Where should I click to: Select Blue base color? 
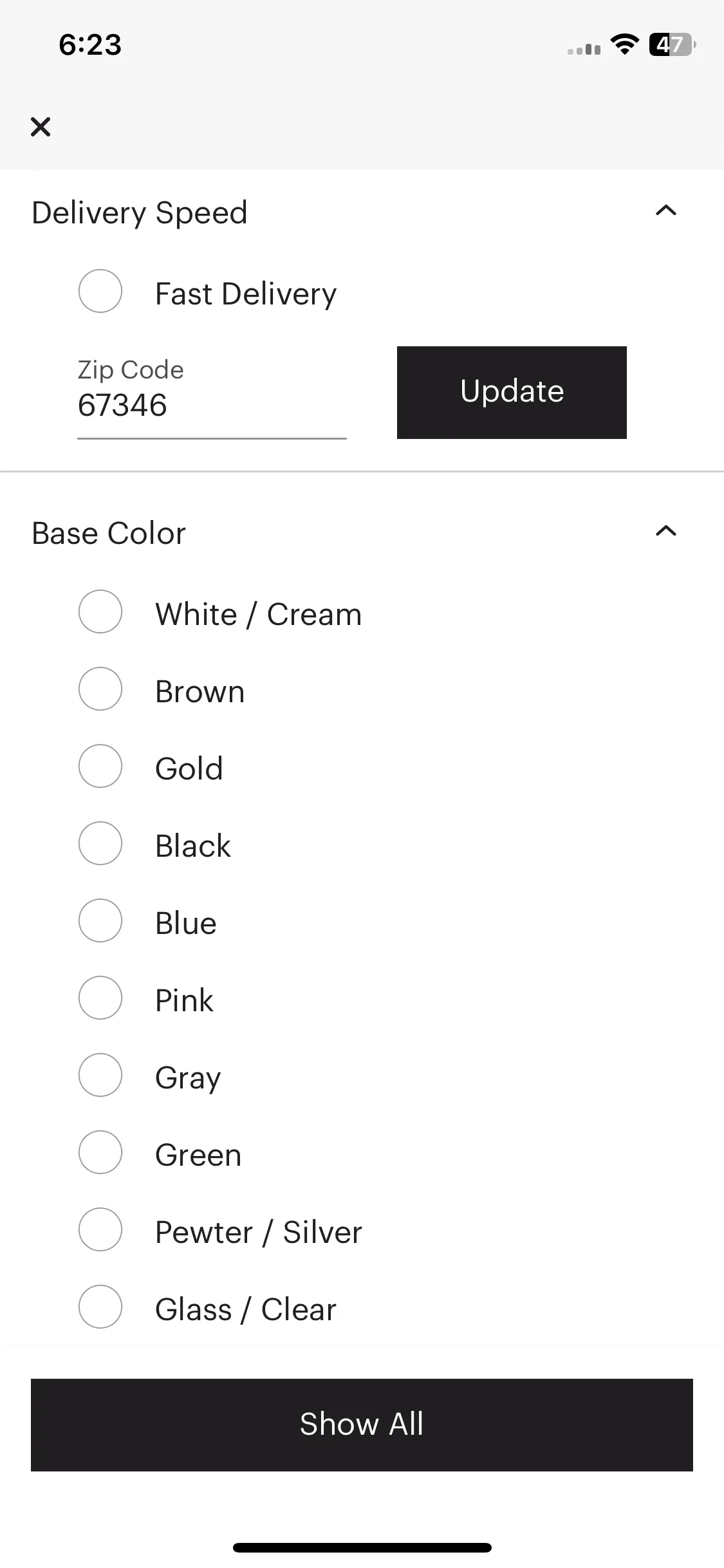100,920
